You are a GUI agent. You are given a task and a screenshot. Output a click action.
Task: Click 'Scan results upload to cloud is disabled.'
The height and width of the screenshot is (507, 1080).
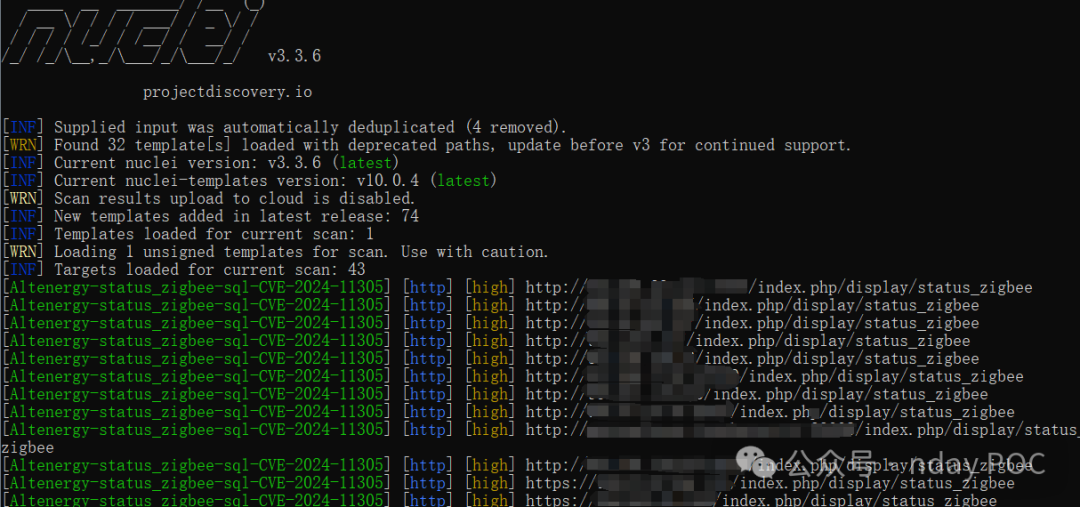(x=235, y=199)
